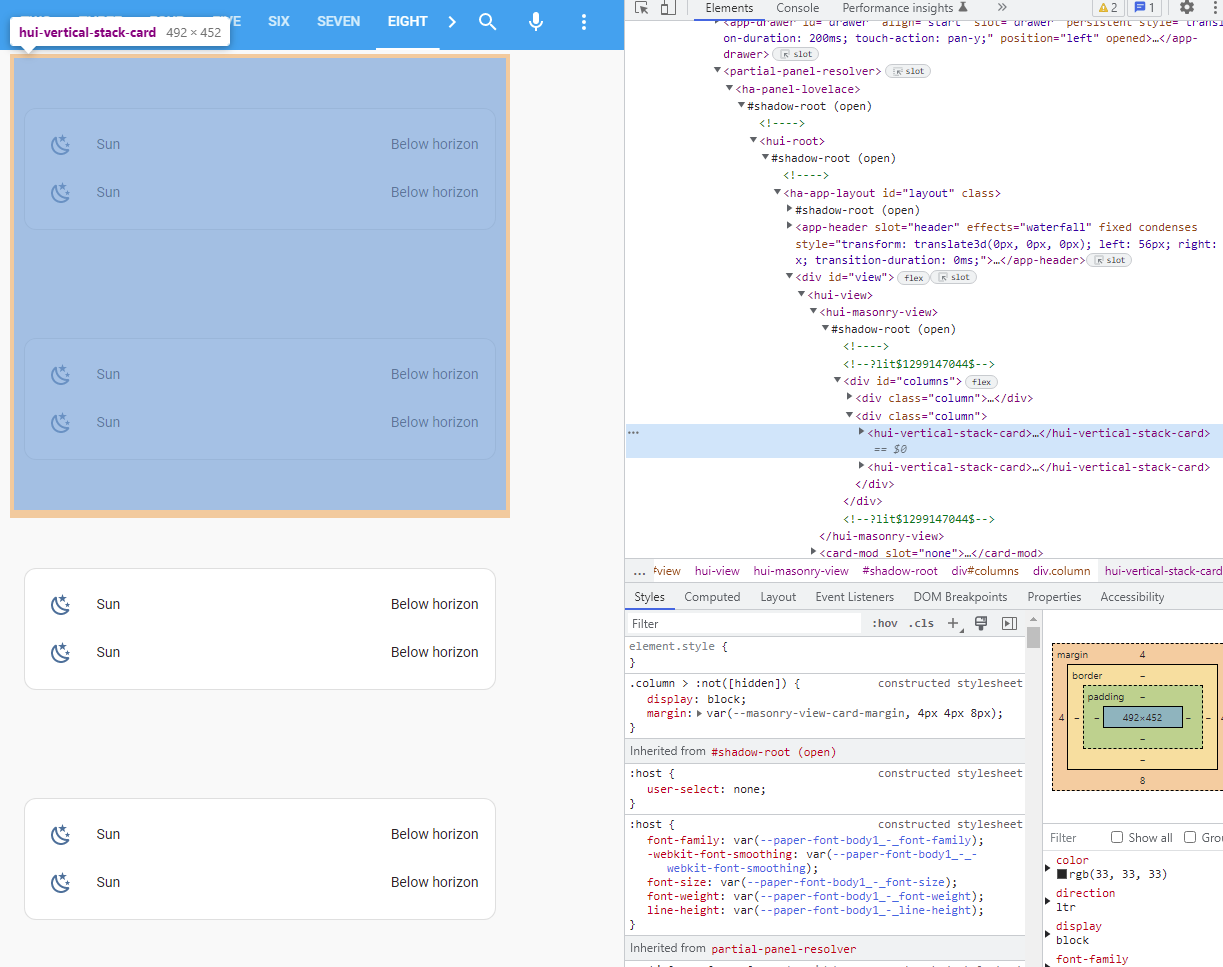Viewport: 1223px width, 967px height.
Task: Toggle element state with :hov
Action: tap(884, 622)
